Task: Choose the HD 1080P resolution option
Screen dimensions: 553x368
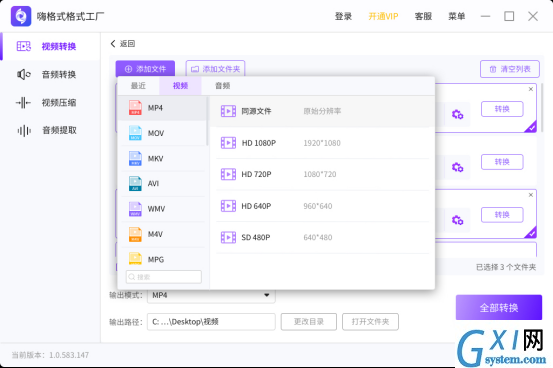Action: [323, 143]
